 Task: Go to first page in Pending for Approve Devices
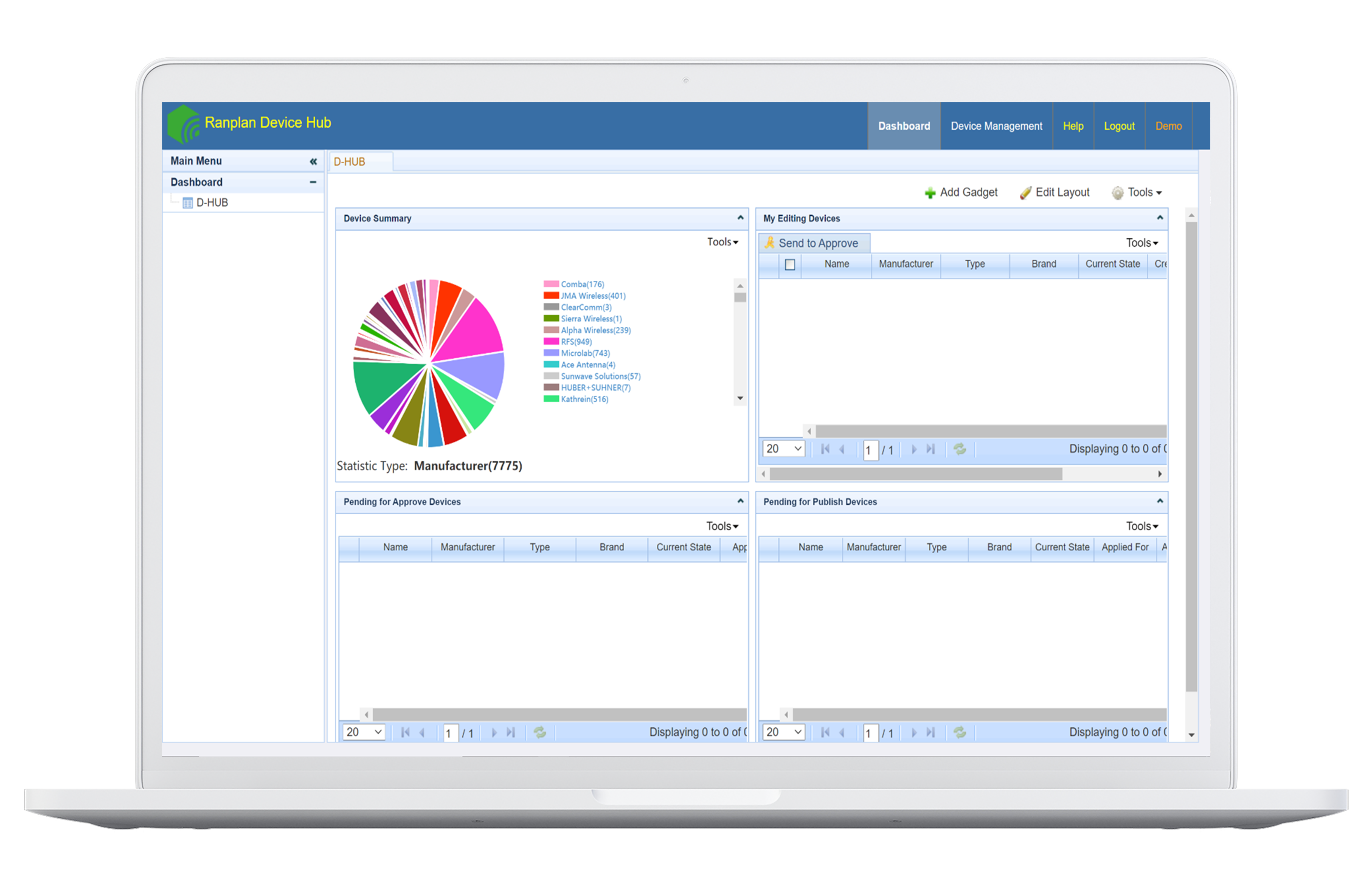[405, 732]
